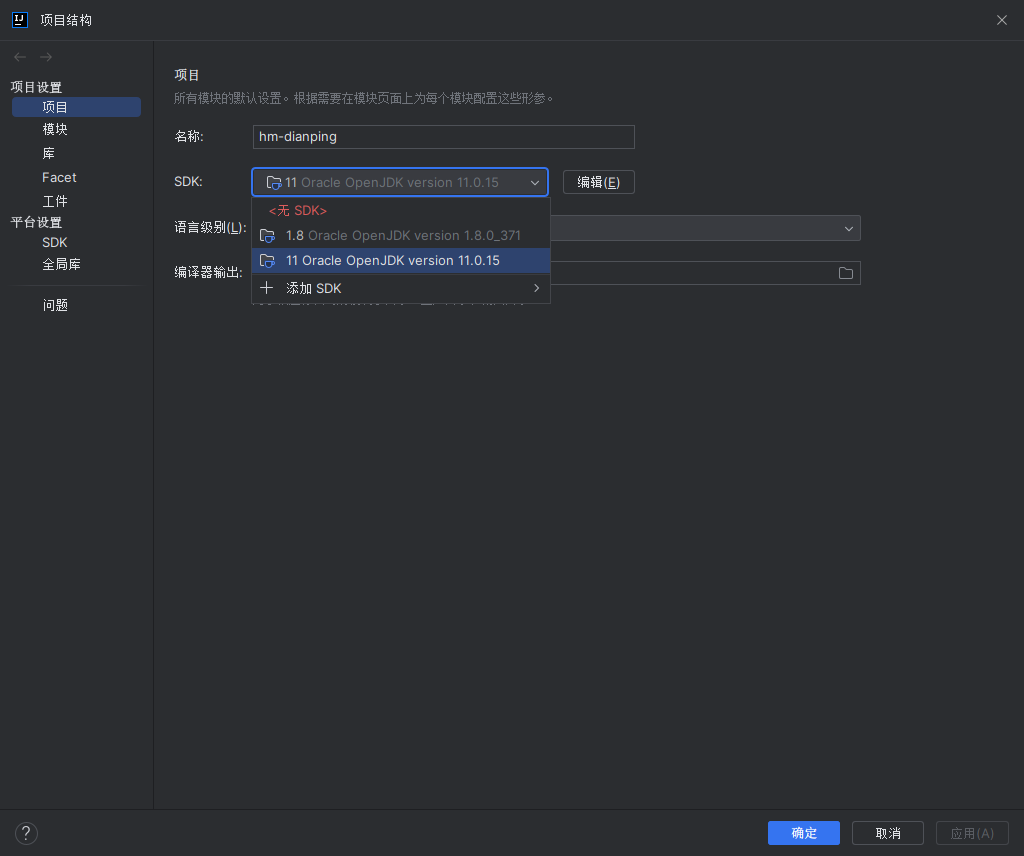
Task: Open 模块 in the project settings list
Action: pyautogui.click(x=55, y=129)
